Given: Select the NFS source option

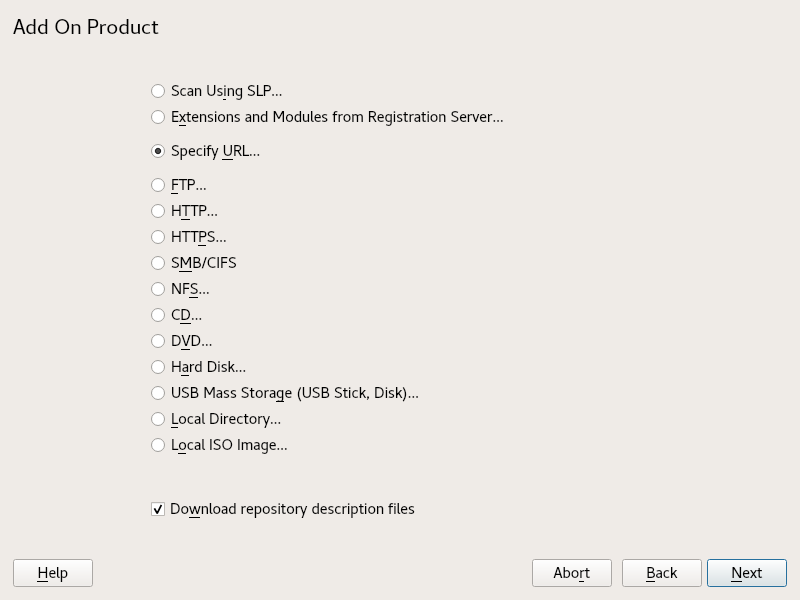Looking at the screenshot, I should point(158,289).
